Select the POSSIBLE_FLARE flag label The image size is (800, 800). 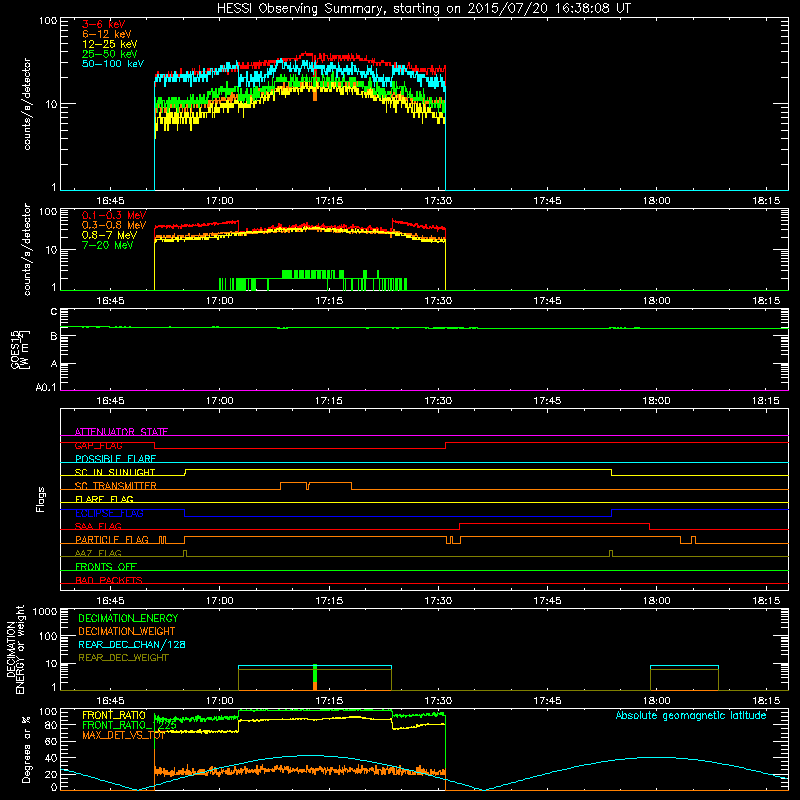coord(115,459)
